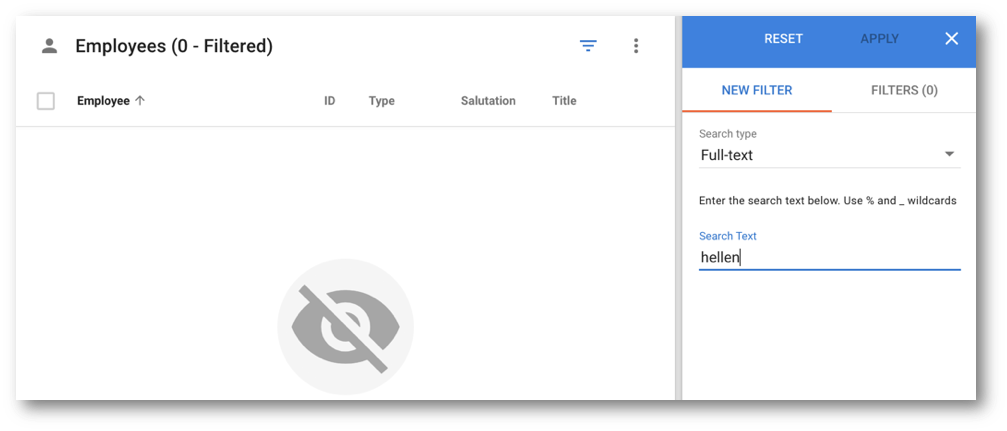Viewport: 1007px width, 431px height.
Task: Sort by the Title column header
Action: [x=564, y=101]
